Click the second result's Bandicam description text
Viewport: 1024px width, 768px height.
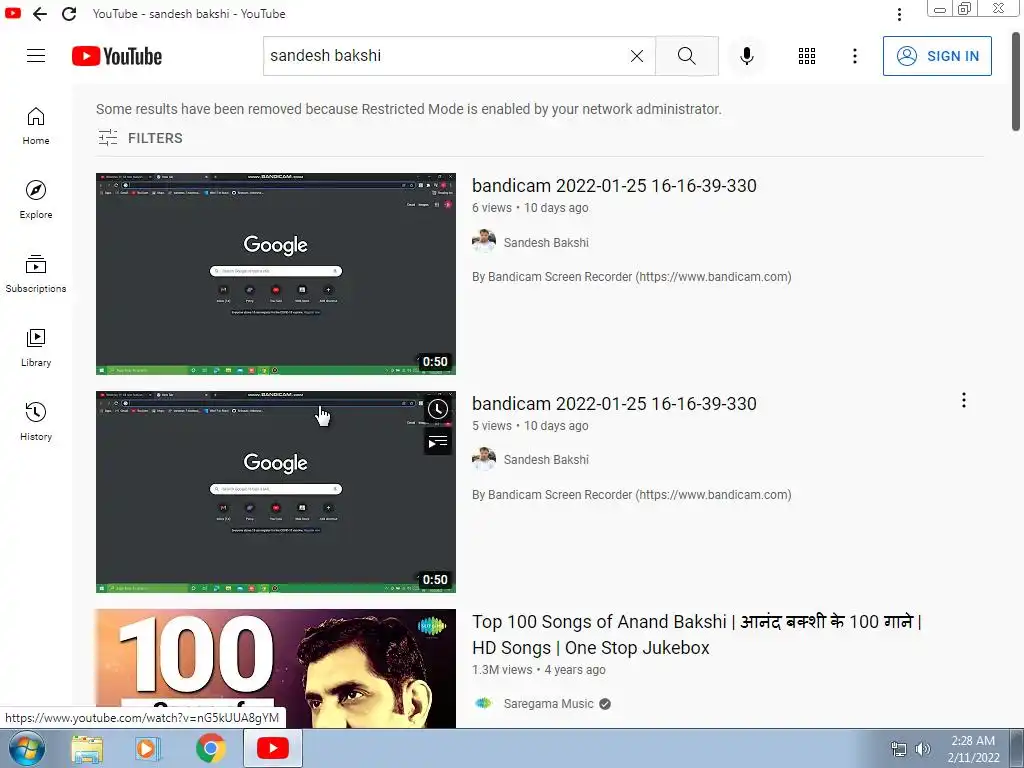[x=632, y=494]
